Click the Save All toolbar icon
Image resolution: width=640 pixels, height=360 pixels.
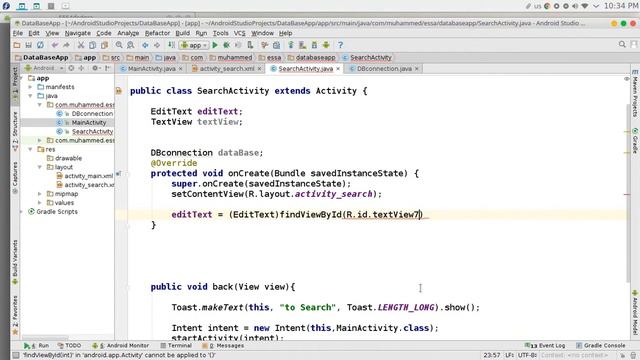pos(28,45)
